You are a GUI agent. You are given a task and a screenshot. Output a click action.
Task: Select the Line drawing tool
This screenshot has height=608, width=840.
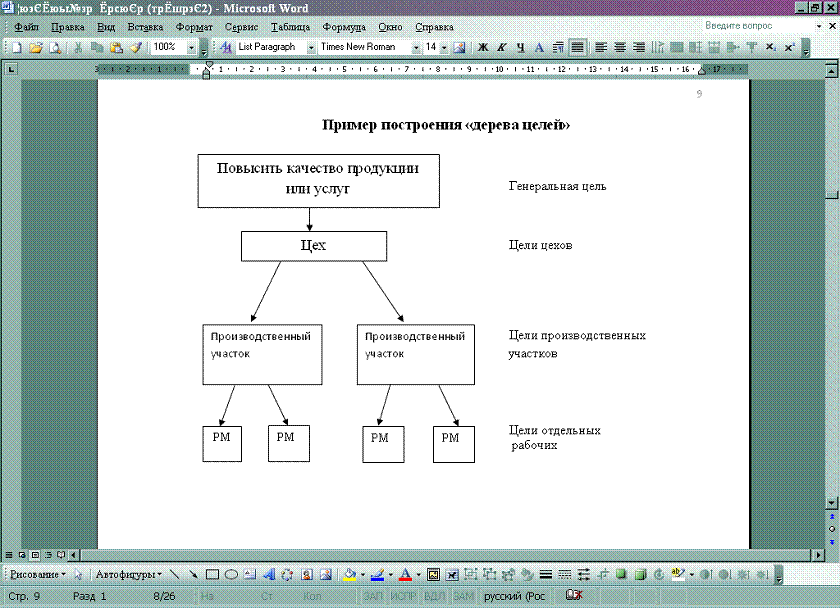click(x=175, y=575)
